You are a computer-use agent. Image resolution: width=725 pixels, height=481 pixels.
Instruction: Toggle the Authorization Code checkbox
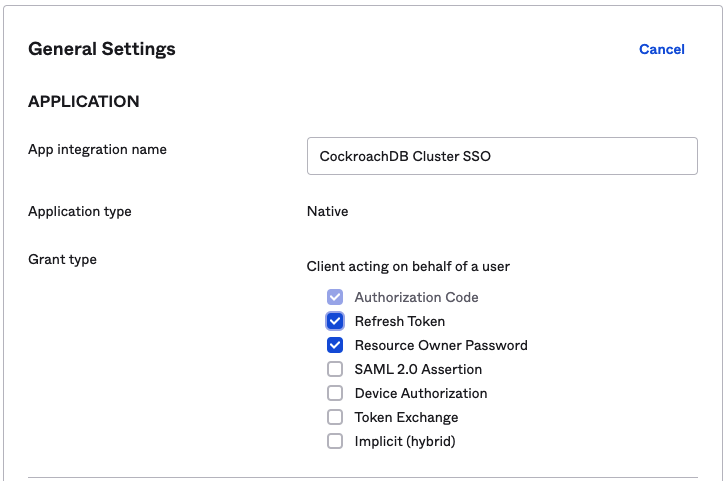click(x=335, y=297)
